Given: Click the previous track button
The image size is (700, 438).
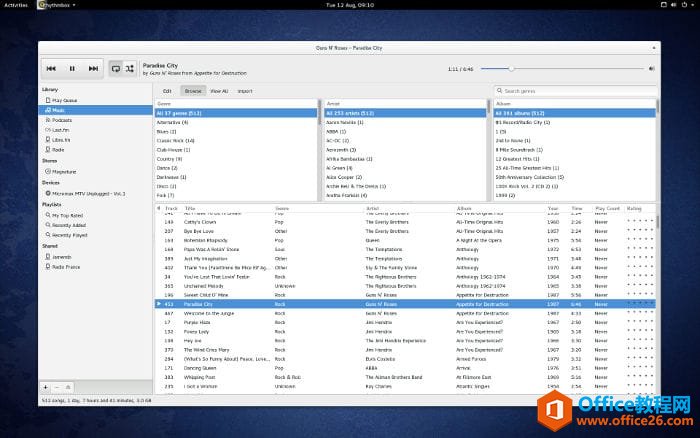Looking at the screenshot, I should pos(50,68).
